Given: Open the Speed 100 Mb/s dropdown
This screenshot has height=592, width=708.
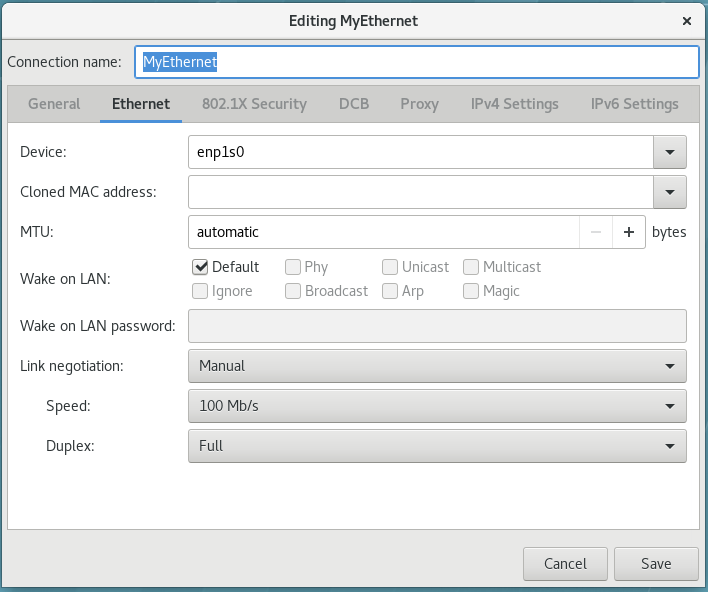Looking at the screenshot, I should click(437, 406).
